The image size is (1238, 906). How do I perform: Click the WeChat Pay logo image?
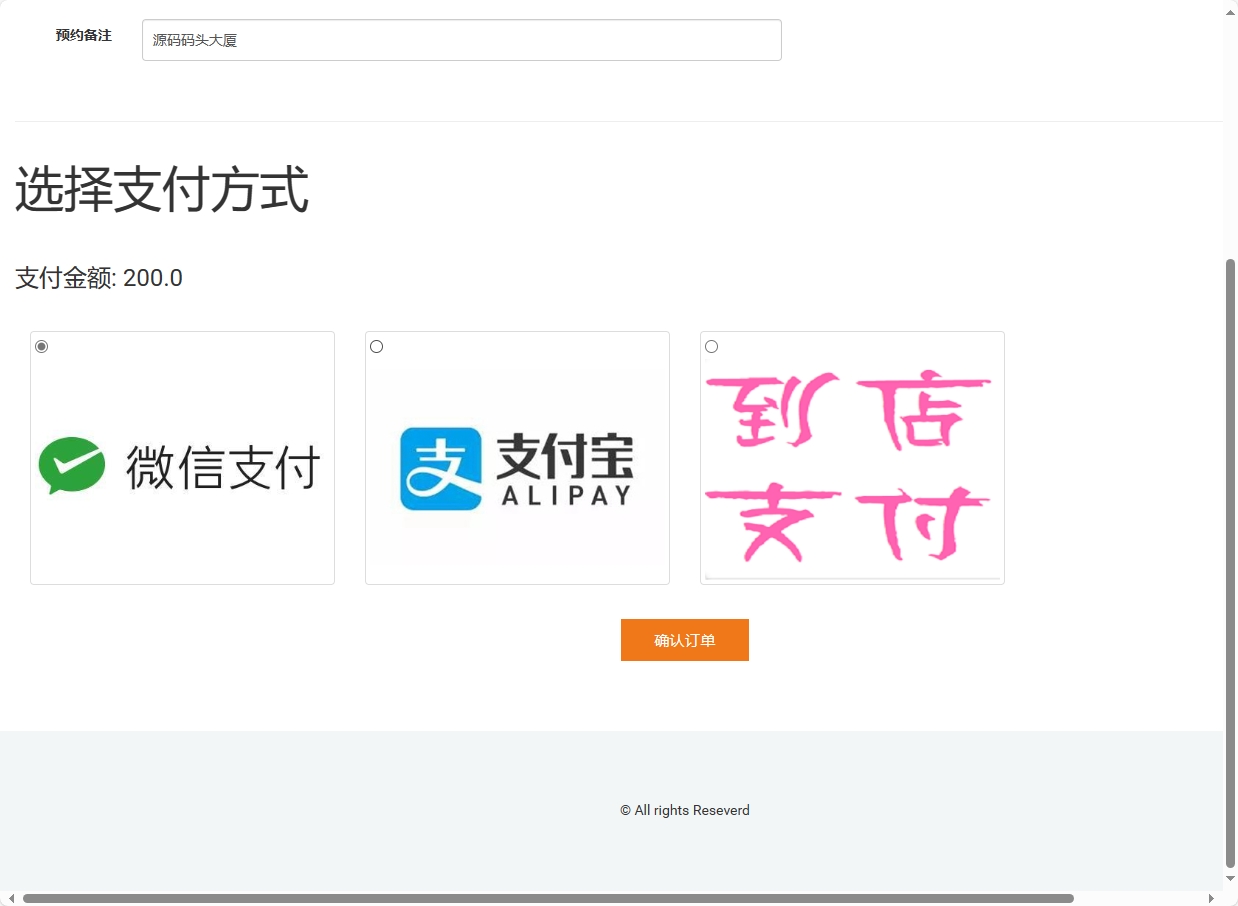pos(182,462)
